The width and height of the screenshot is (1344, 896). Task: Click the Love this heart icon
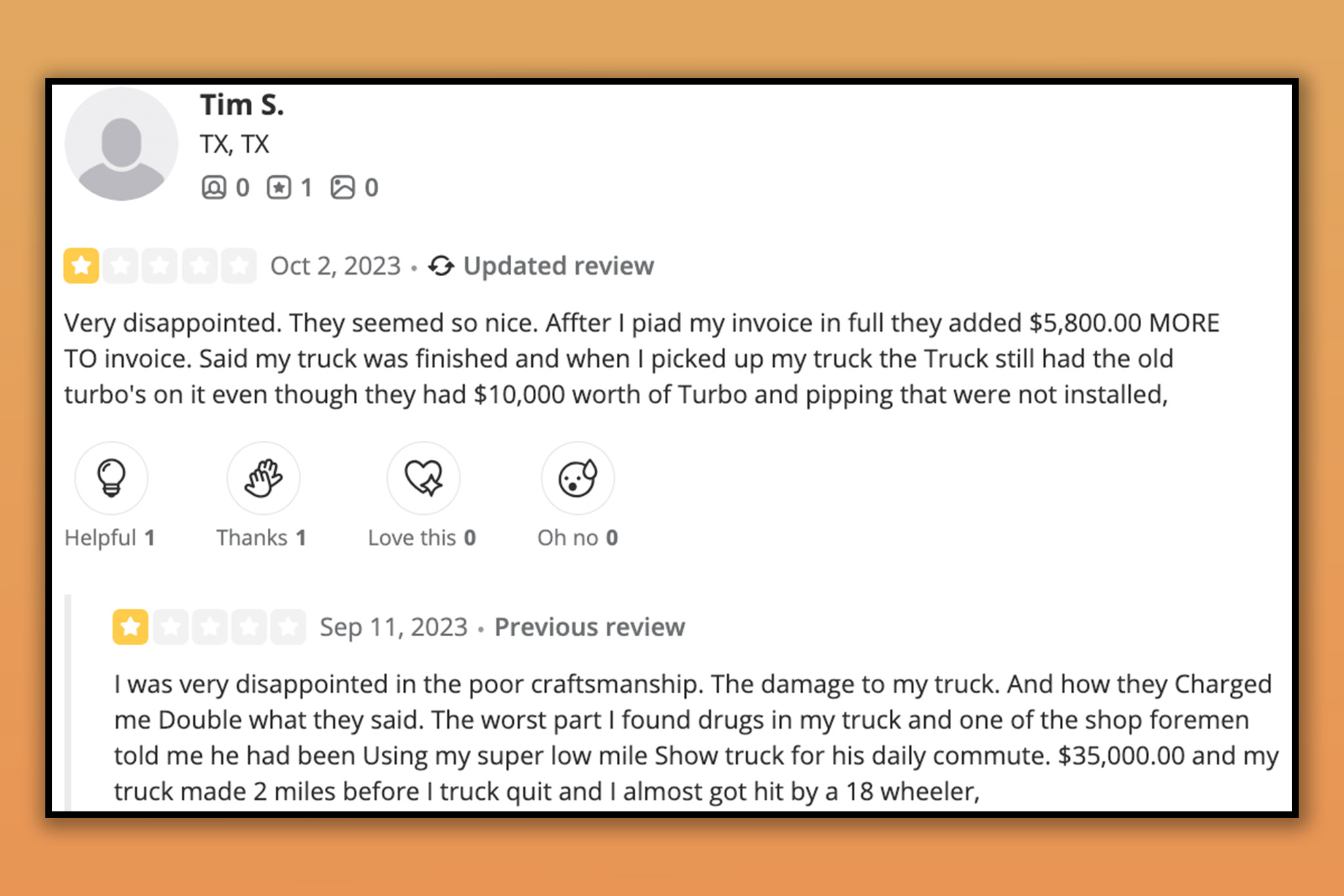click(423, 478)
